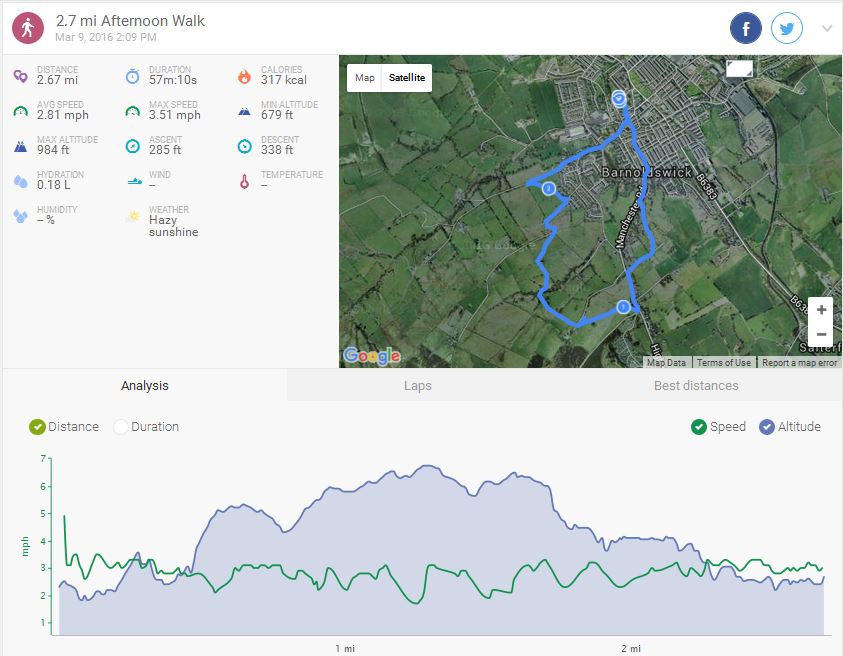Screen dimensions: 843x656
Task: Open the Terms of Use link
Action: pyautogui.click(x=723, y=363)
